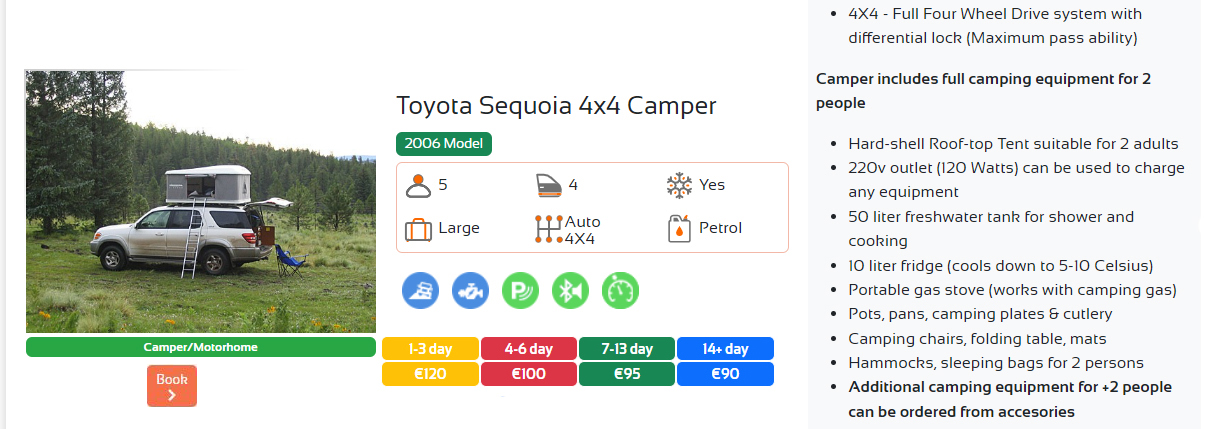Image resolution: width=1216 pixels, height=429 pixels.
Task: Select the 4-6 day price tier
Action: tap(528, 349)
